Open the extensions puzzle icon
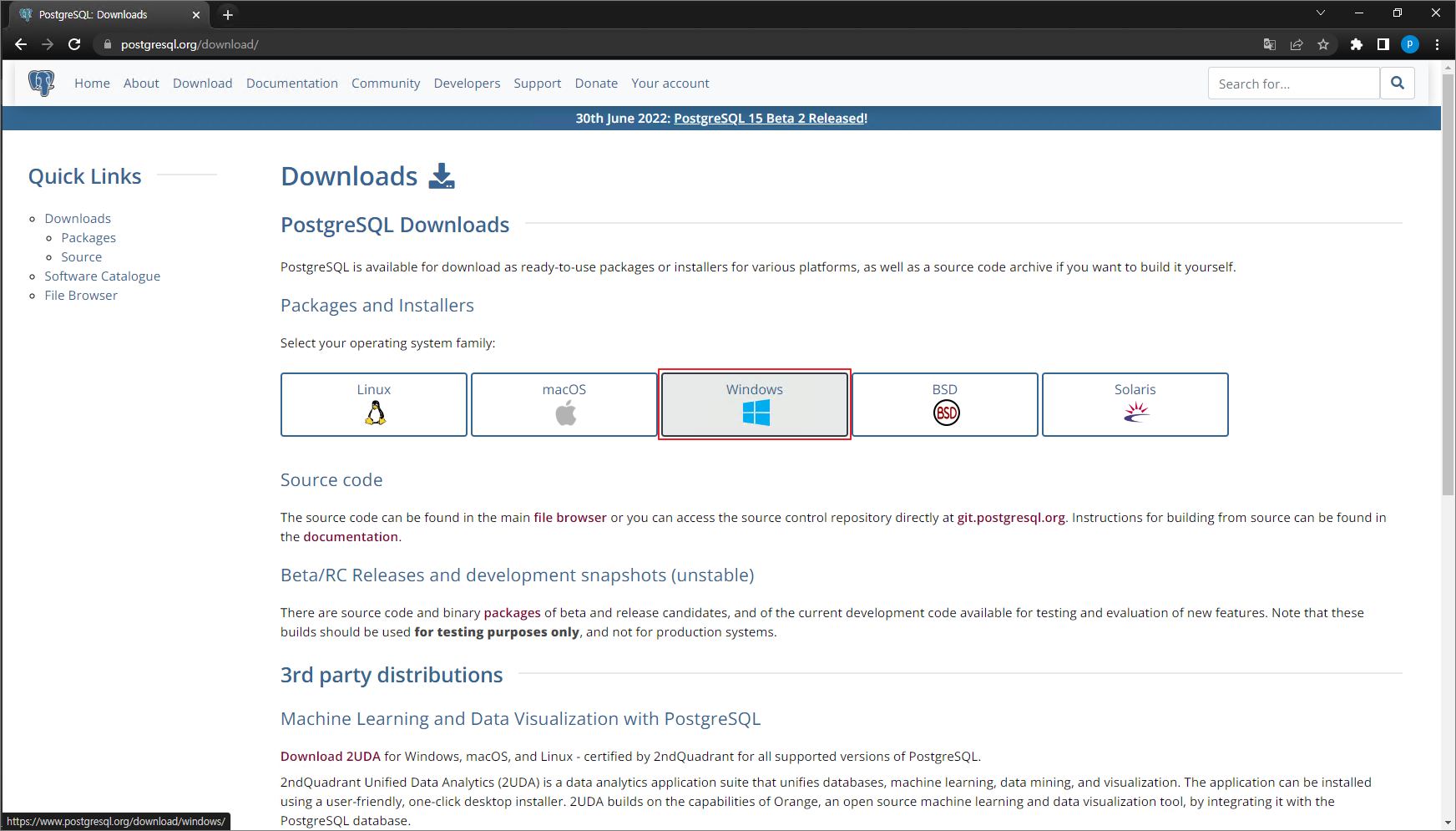 (x=1357, y=44)
